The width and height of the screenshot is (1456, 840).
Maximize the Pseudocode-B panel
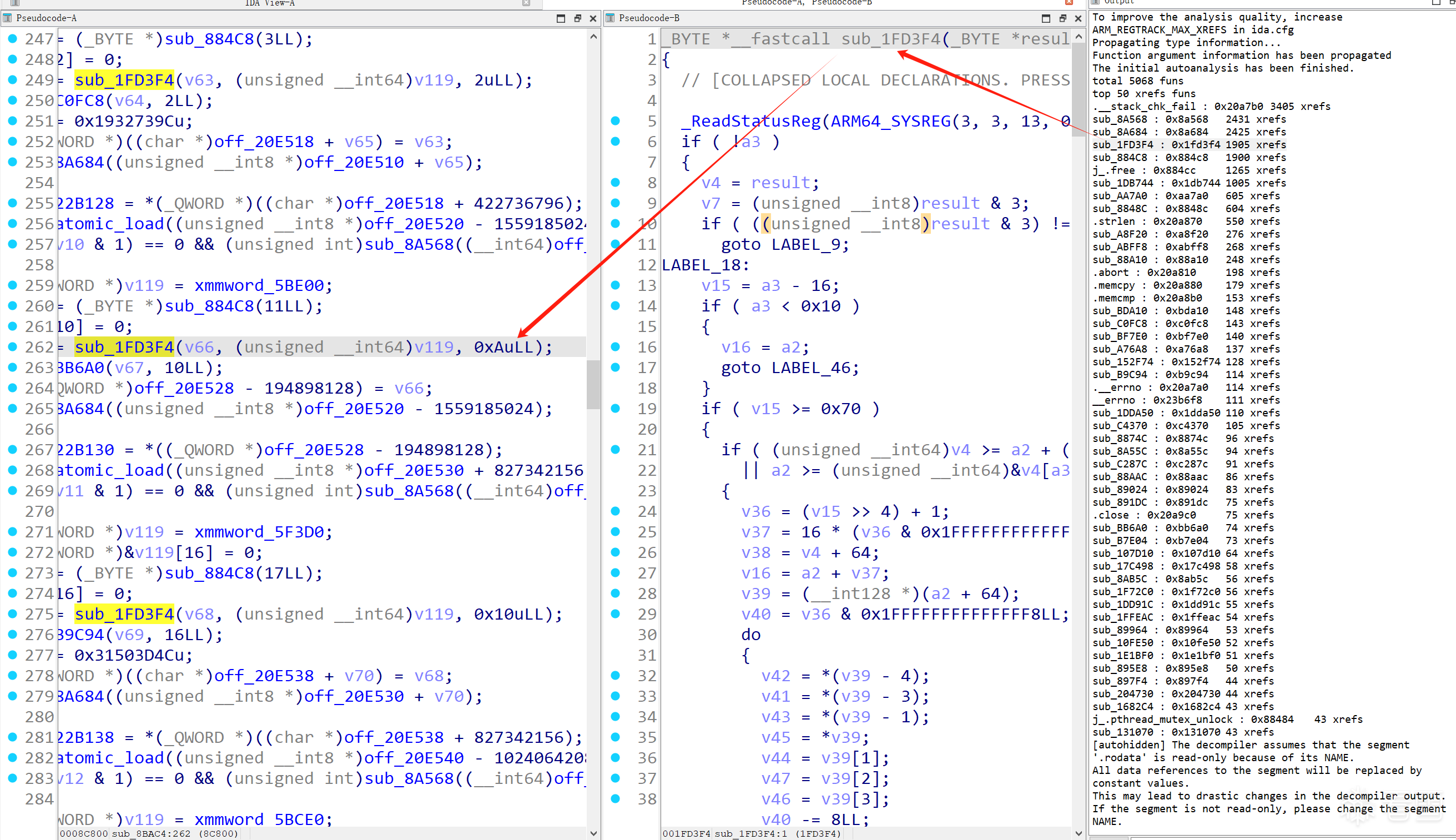tap(1046, 18)
